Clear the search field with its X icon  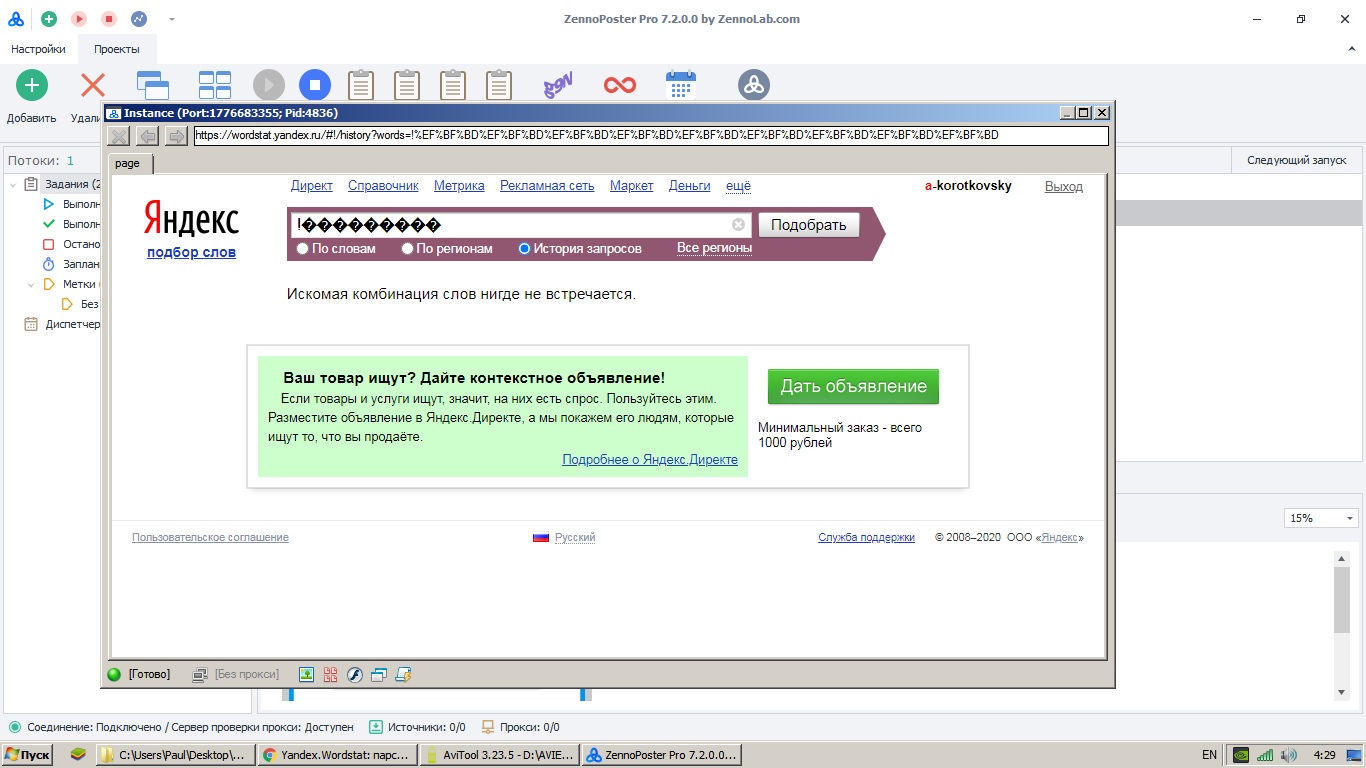pos(739,225)
